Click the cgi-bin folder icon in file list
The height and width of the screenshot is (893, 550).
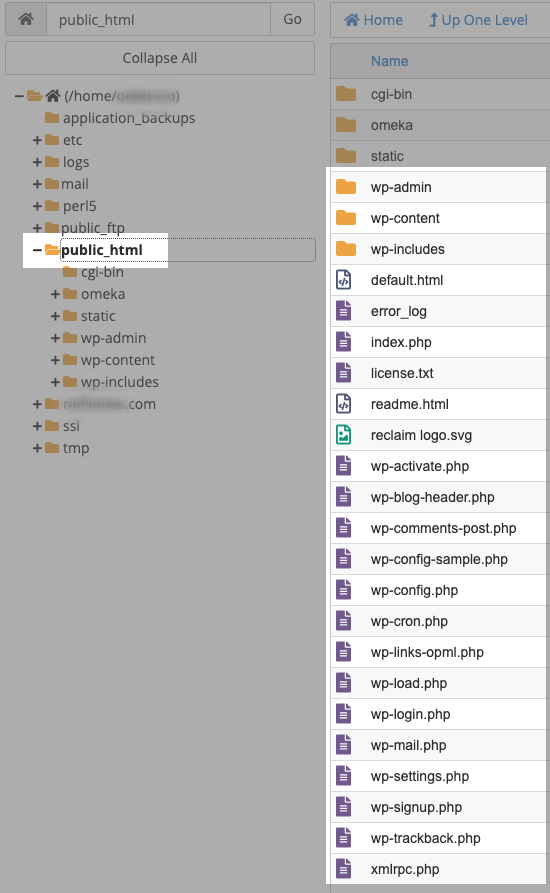pos(346,94)
